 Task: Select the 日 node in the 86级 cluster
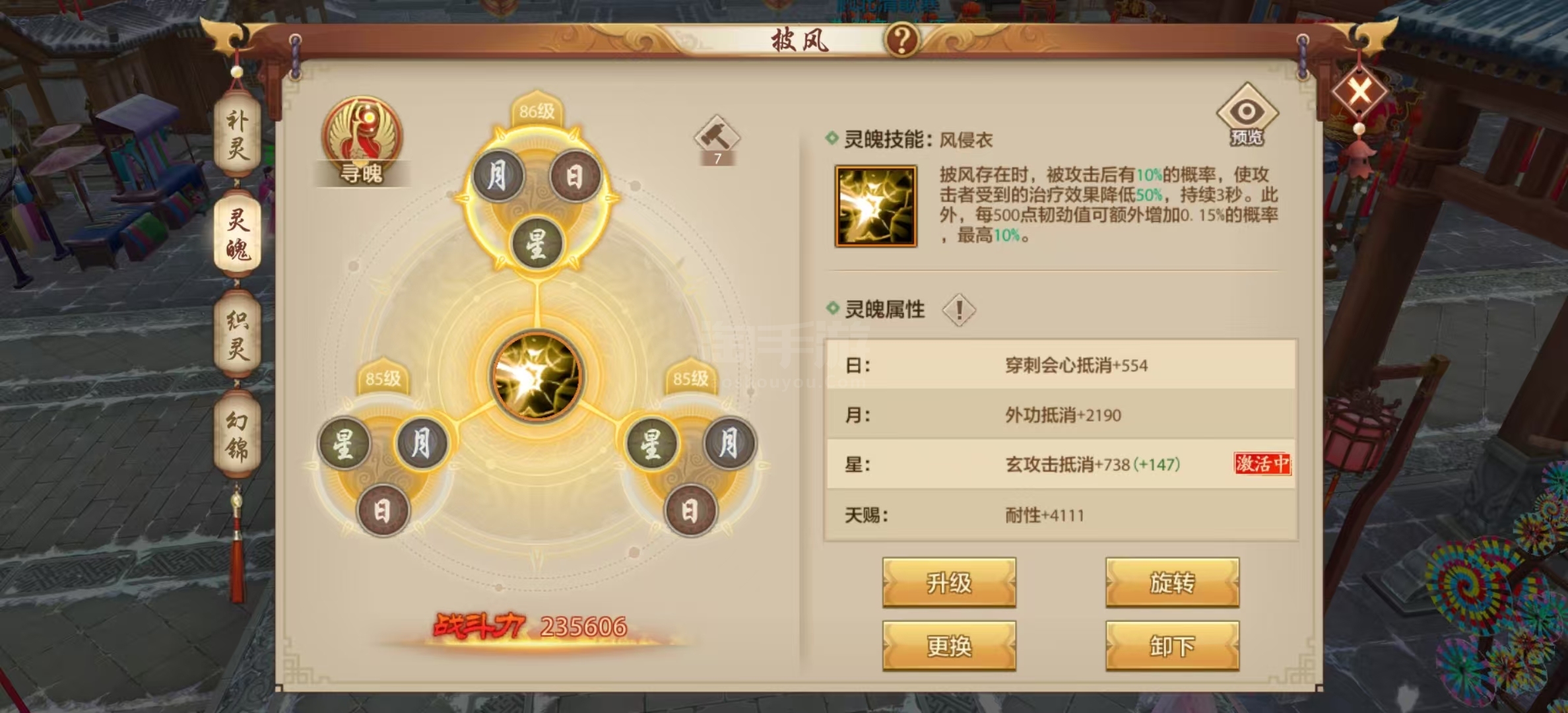coord(575,176)
